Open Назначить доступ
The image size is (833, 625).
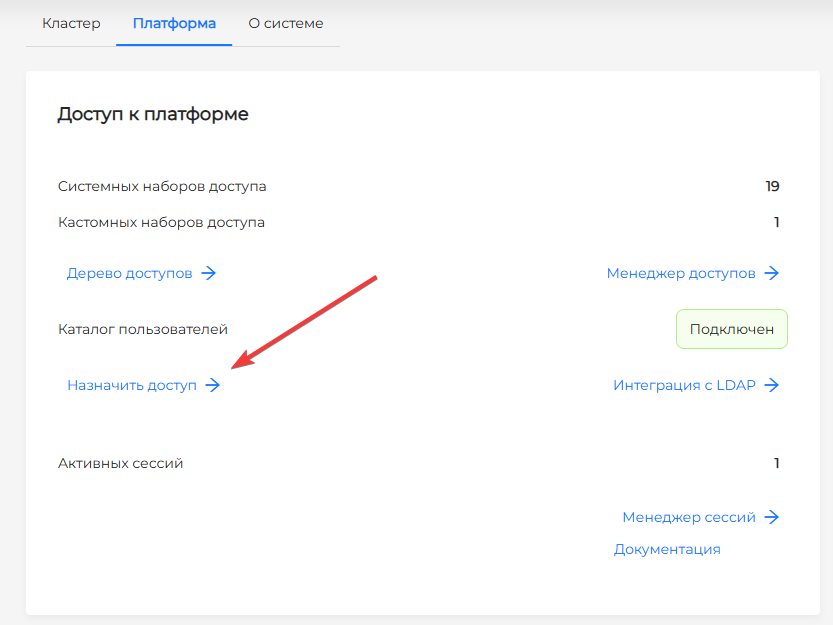click(133, 384)
